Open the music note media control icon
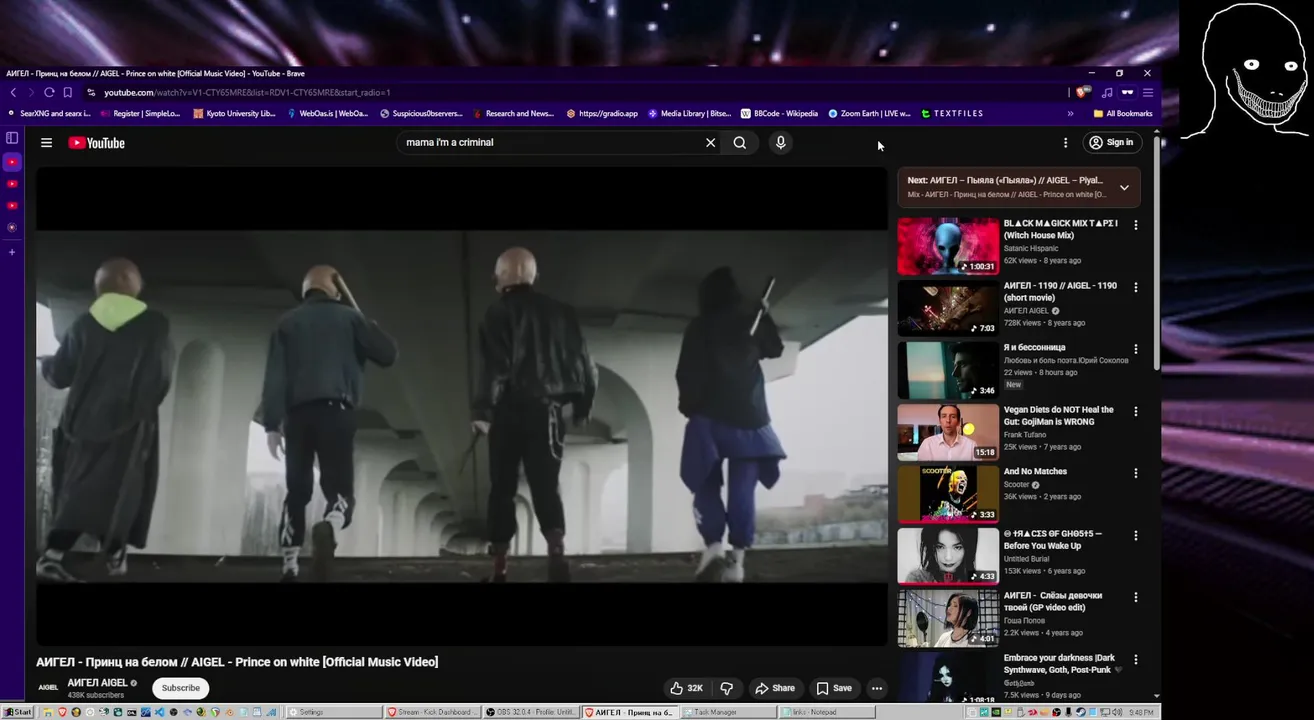This screenshot has width=1314, height=720. (1107, 92)
